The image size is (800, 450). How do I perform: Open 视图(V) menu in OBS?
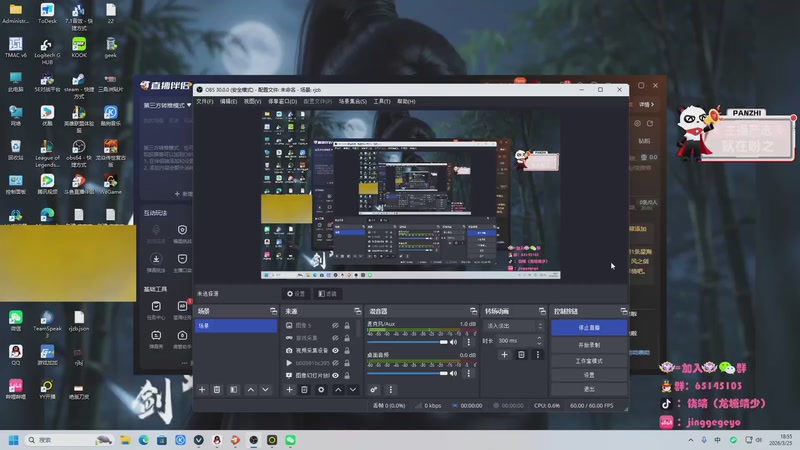[x=252, y=102]
